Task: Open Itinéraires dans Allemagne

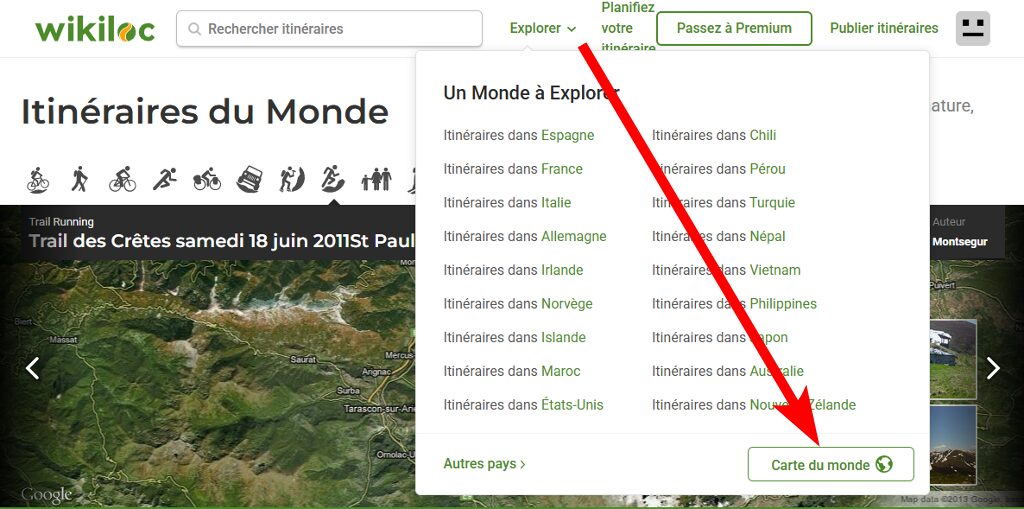Action: pyautogui.click(x=525, y=237)
